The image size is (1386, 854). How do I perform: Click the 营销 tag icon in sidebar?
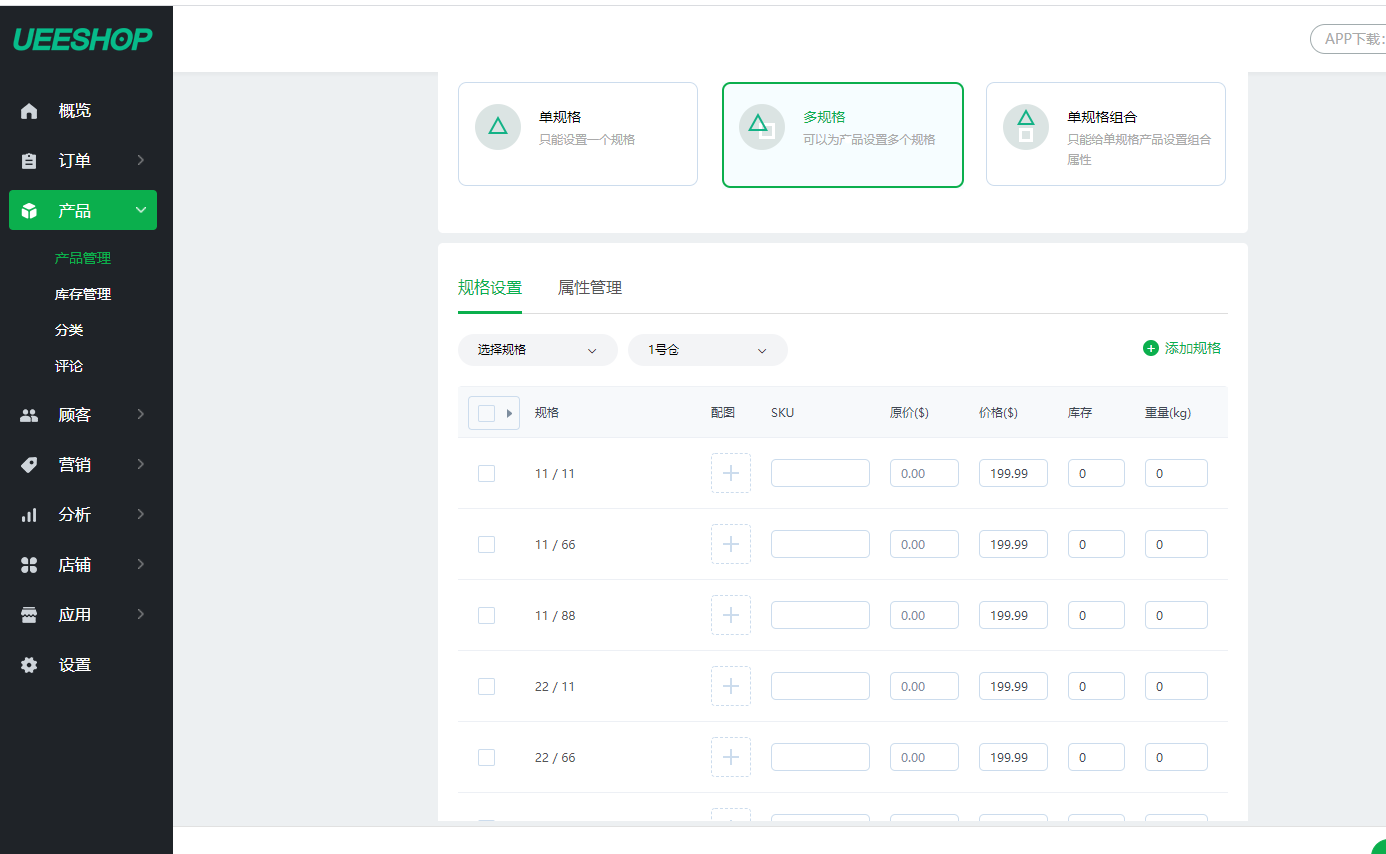(x=29, y=465)
